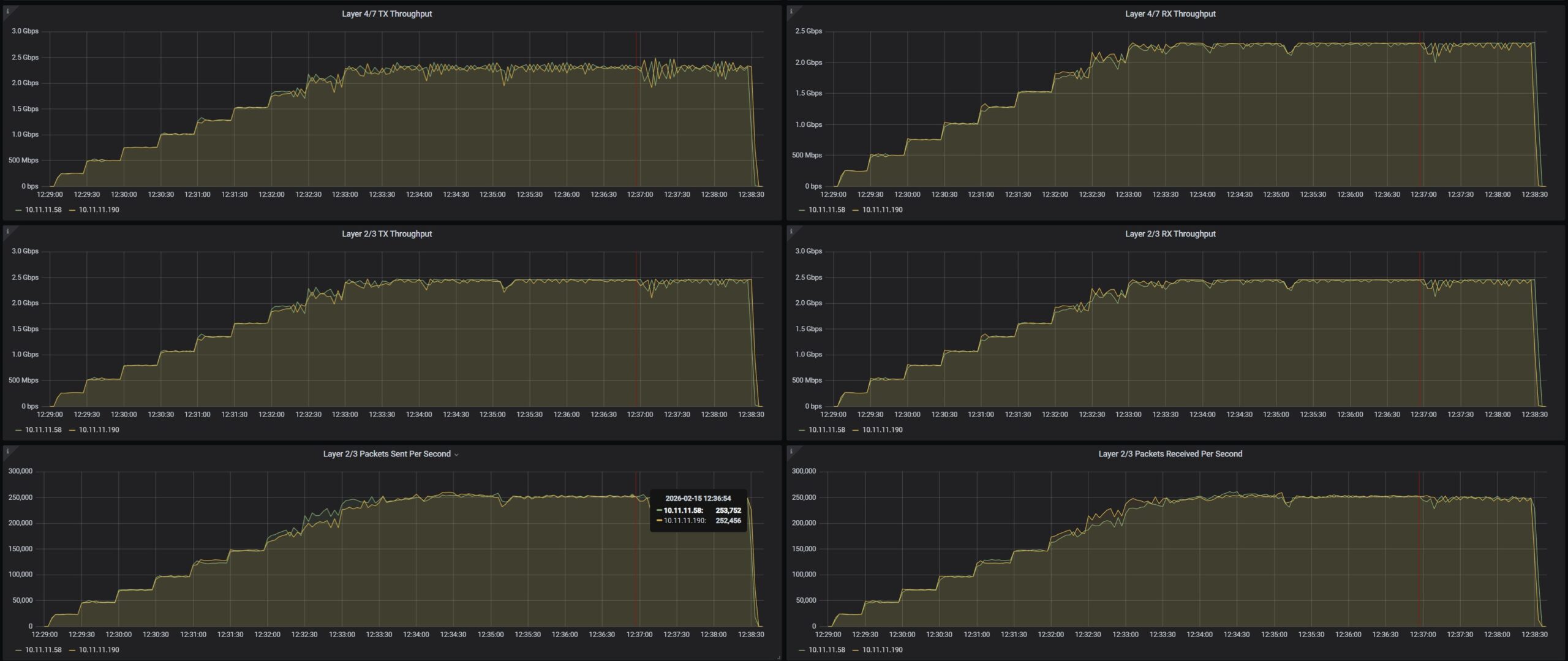Open Layer 2/3 RX Throughput panel title menu
Screen dimensions: 1568x661
coord(1170,233)
